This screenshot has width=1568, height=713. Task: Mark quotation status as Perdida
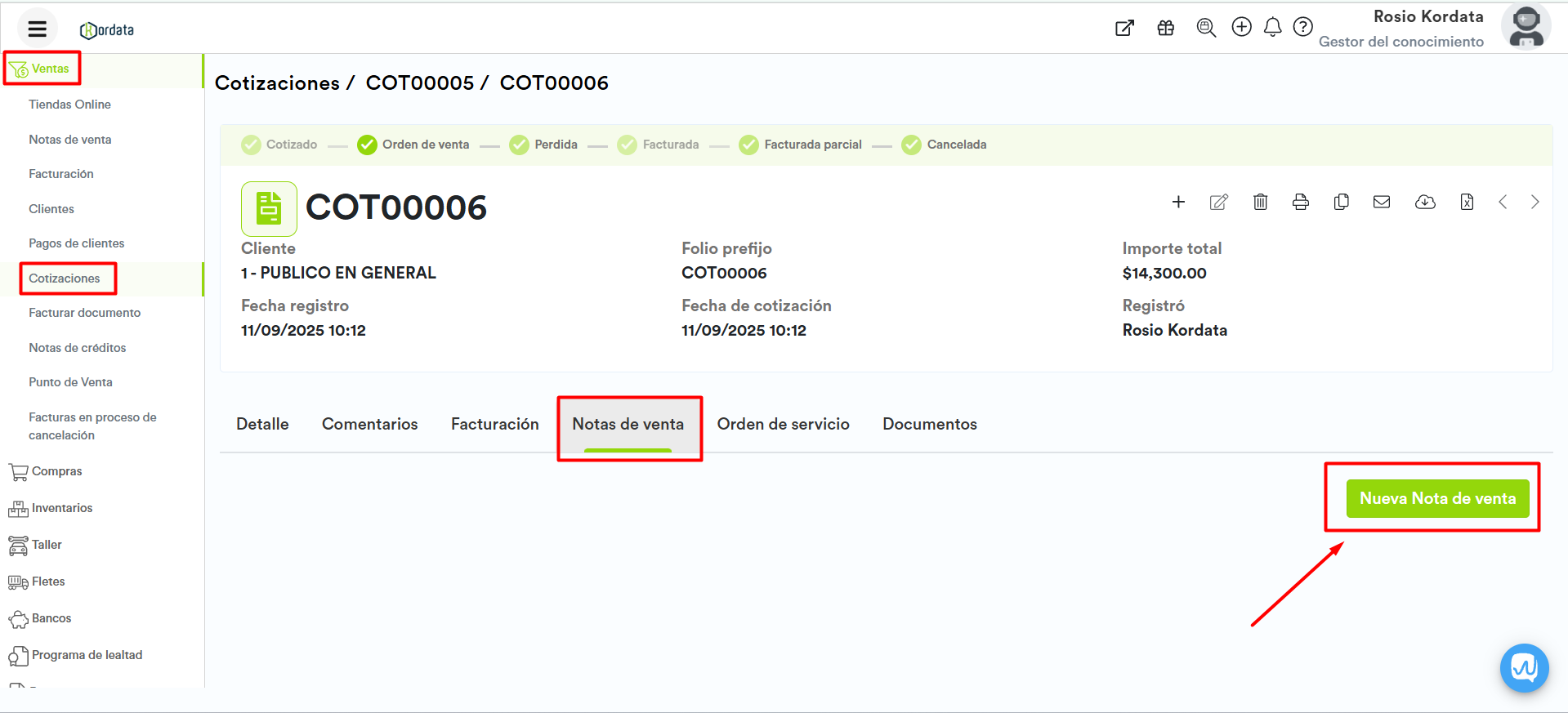[543, 145]
